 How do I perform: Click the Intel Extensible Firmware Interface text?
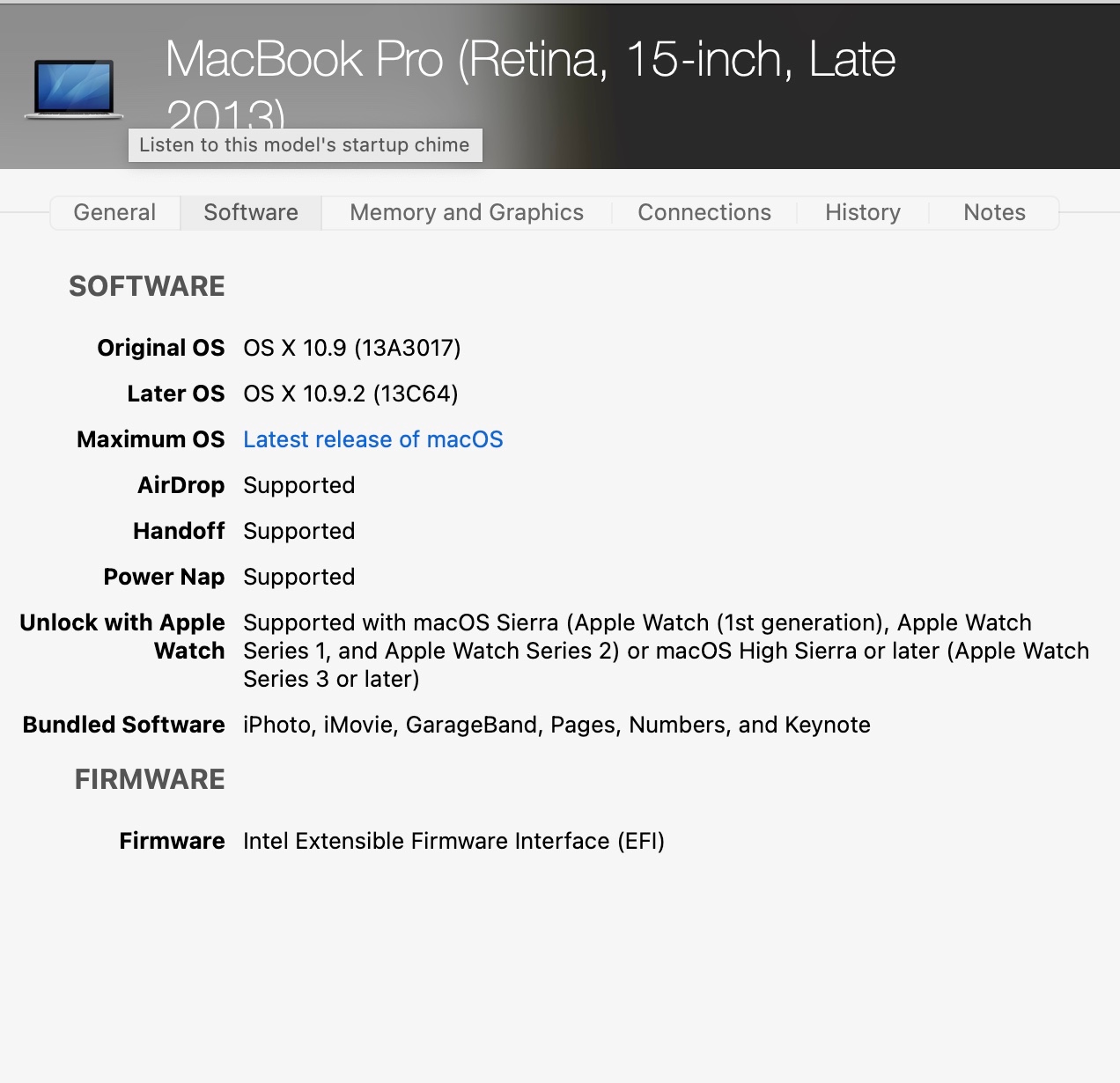453,841
